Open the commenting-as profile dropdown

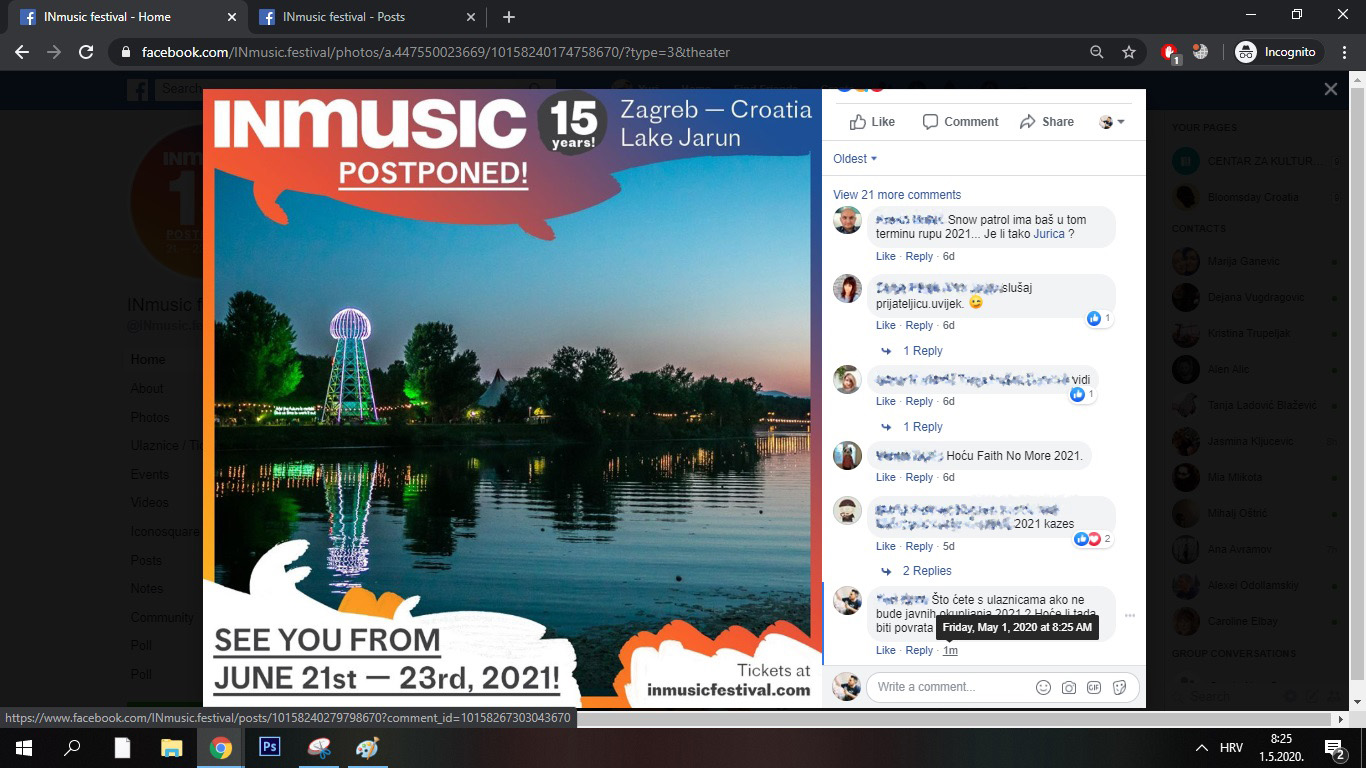point(1112,122)
